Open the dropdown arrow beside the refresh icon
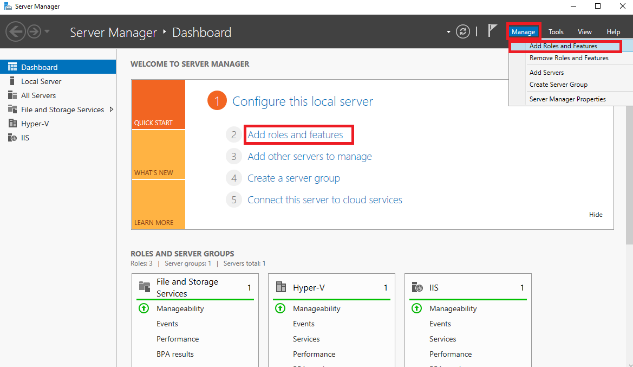The width and height of the screenshot is (633, 367). [x=448, y=32]
